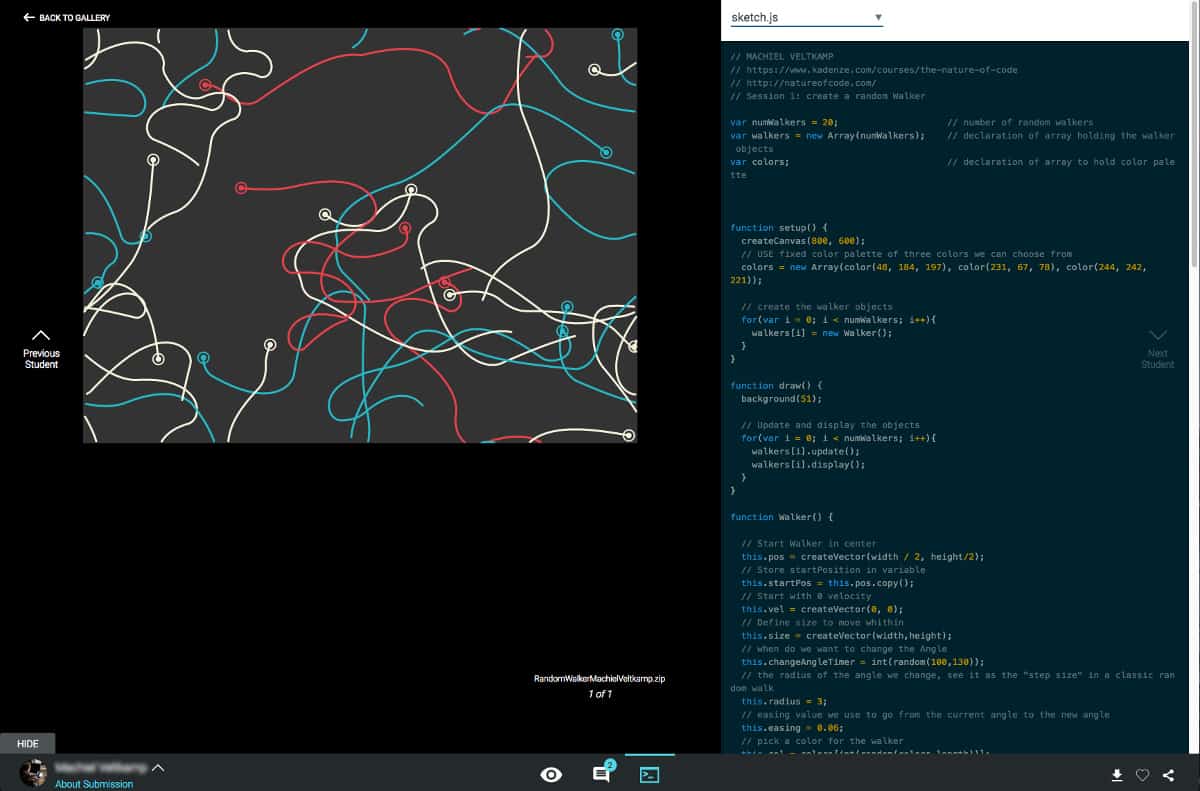This screenshot has height=791, width=1200.
Task: Click the '// Session 1: create a random Walker' comment
Action: click(828, 96)
